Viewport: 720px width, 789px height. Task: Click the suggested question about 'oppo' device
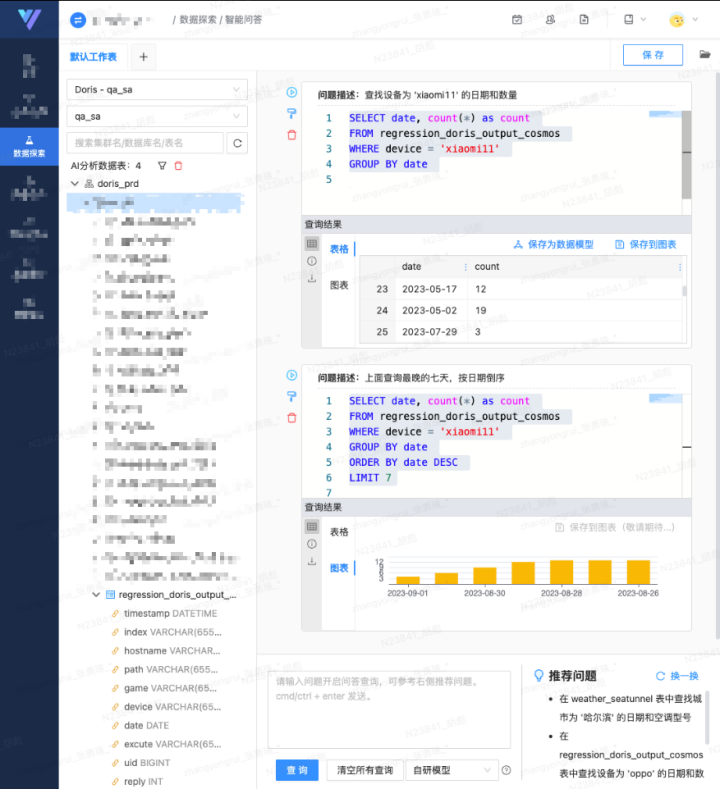[x=631, y=755]
